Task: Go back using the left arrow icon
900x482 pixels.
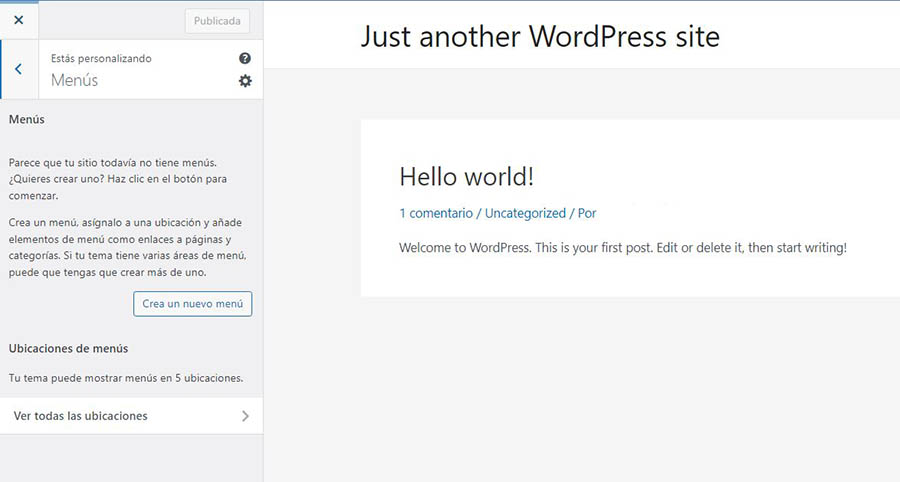Action: [18, 69]
